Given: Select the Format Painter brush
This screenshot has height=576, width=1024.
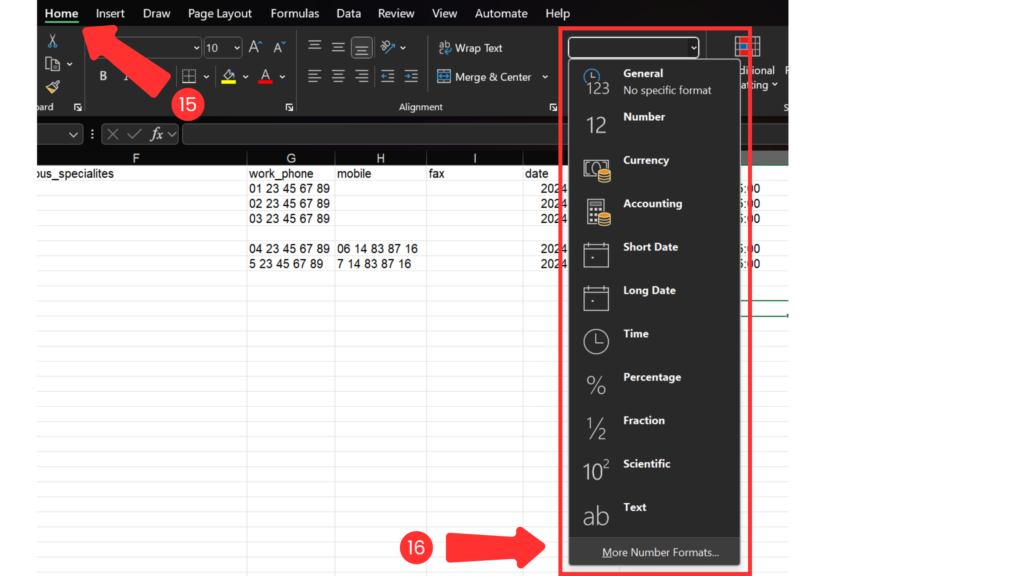Looking at the screenshot, I should [53, 87].
